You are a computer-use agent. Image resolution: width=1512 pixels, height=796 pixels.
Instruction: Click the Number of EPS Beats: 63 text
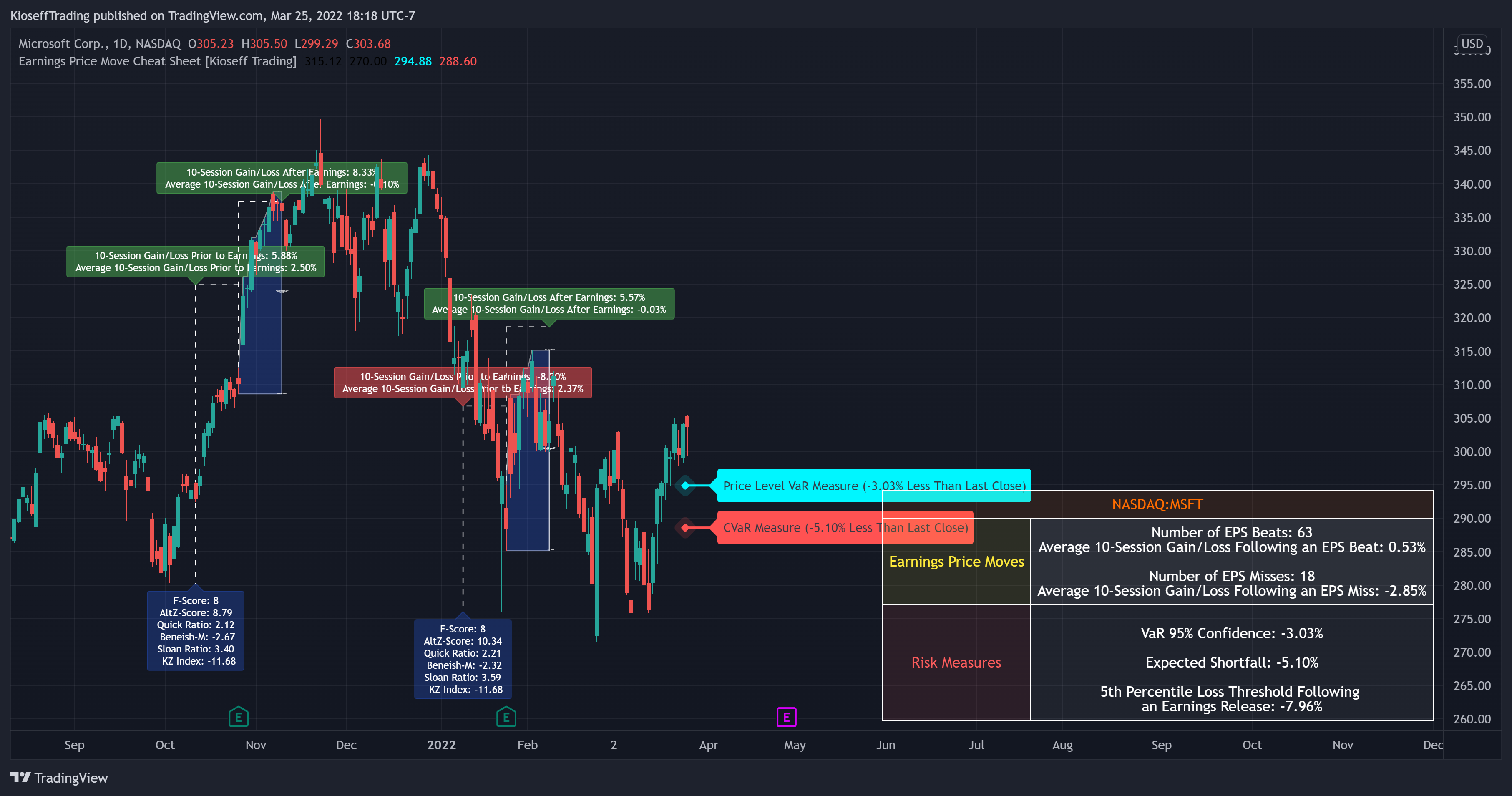point(1231,532)
